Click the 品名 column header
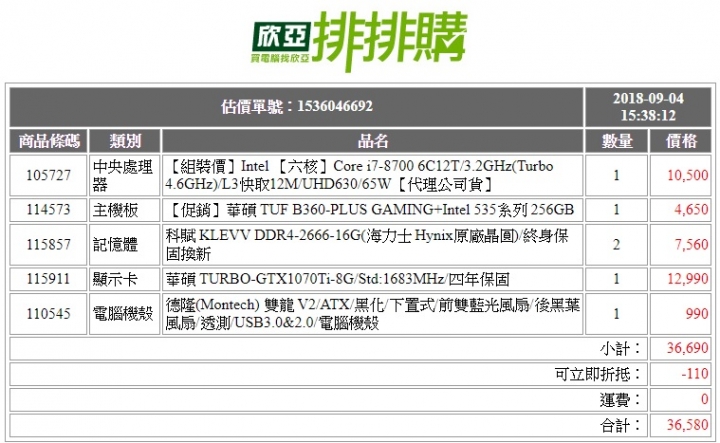 coord(372,141)
